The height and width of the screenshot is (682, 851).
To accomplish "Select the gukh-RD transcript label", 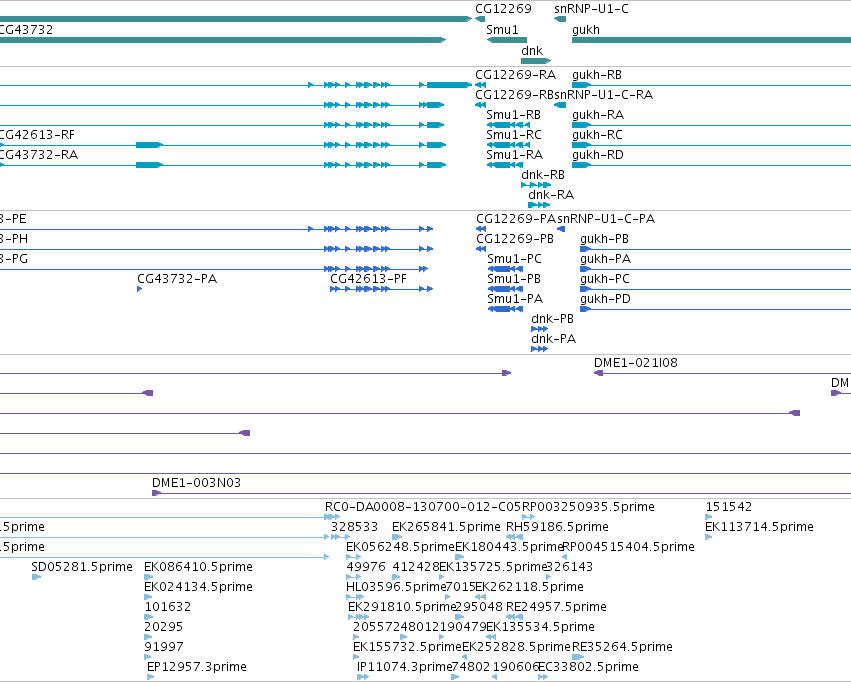I will pos(598,155).
